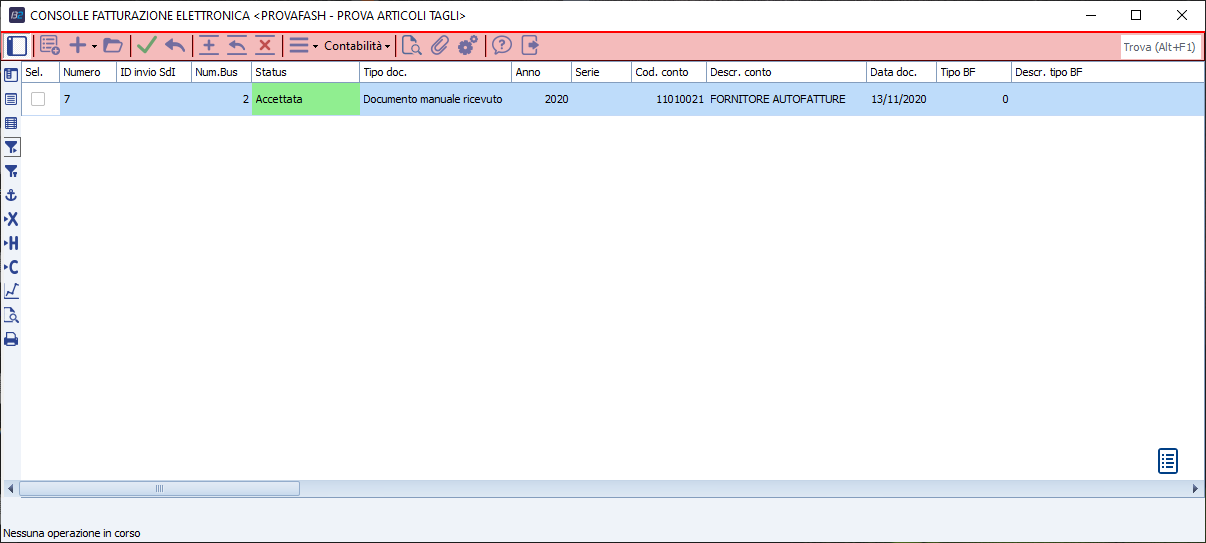Click the new document list icon
The width and height of the screenshot is (1206, 543).
point(50,45)
